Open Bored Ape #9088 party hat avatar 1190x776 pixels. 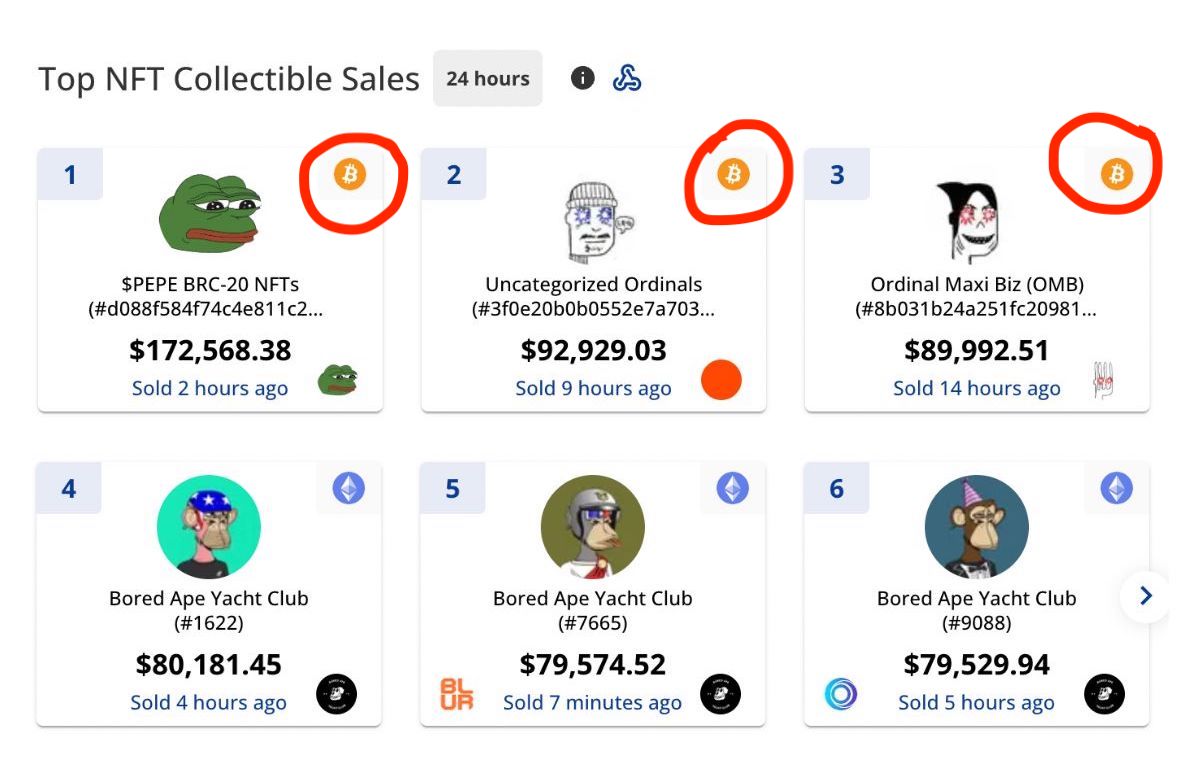[976, 527]
